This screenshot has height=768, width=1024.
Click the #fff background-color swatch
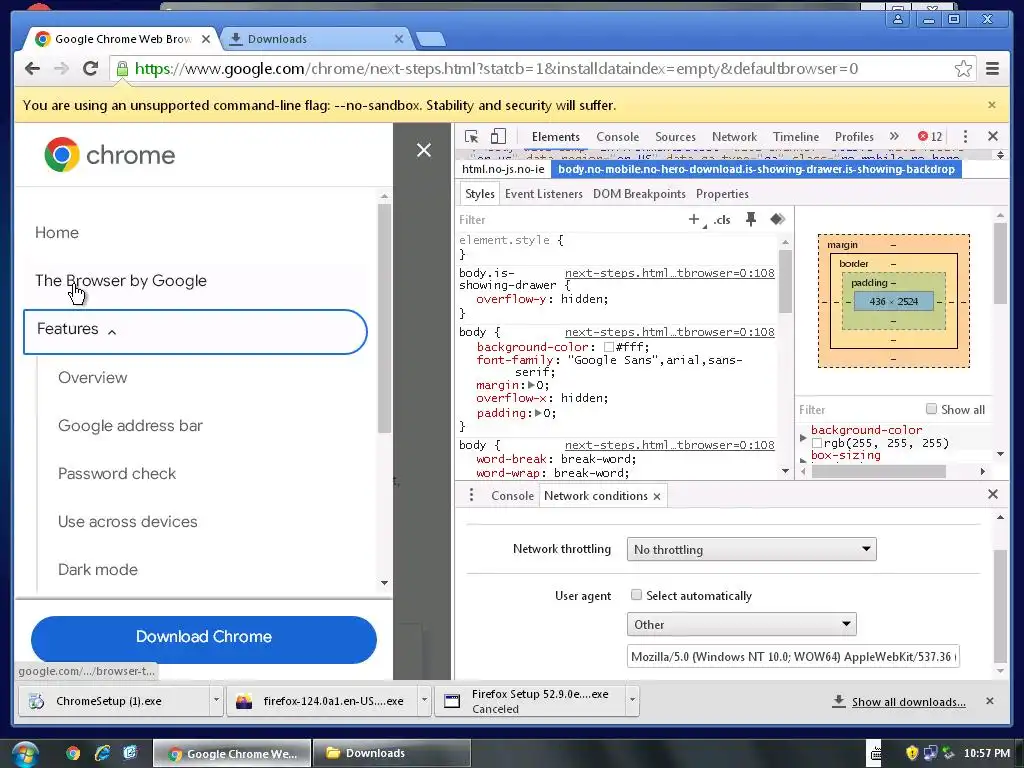(609, 347)
